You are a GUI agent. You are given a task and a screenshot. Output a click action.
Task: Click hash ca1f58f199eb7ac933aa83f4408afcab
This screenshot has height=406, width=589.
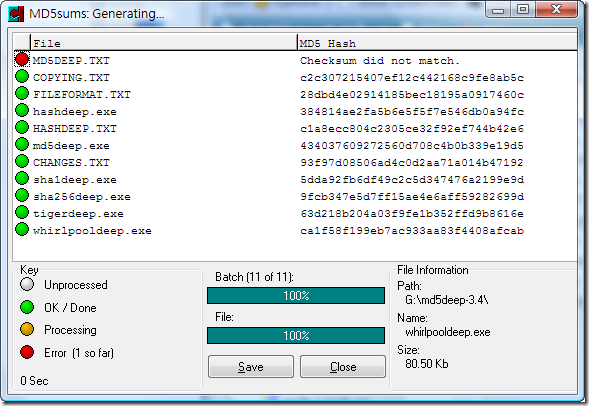[412, 230]
